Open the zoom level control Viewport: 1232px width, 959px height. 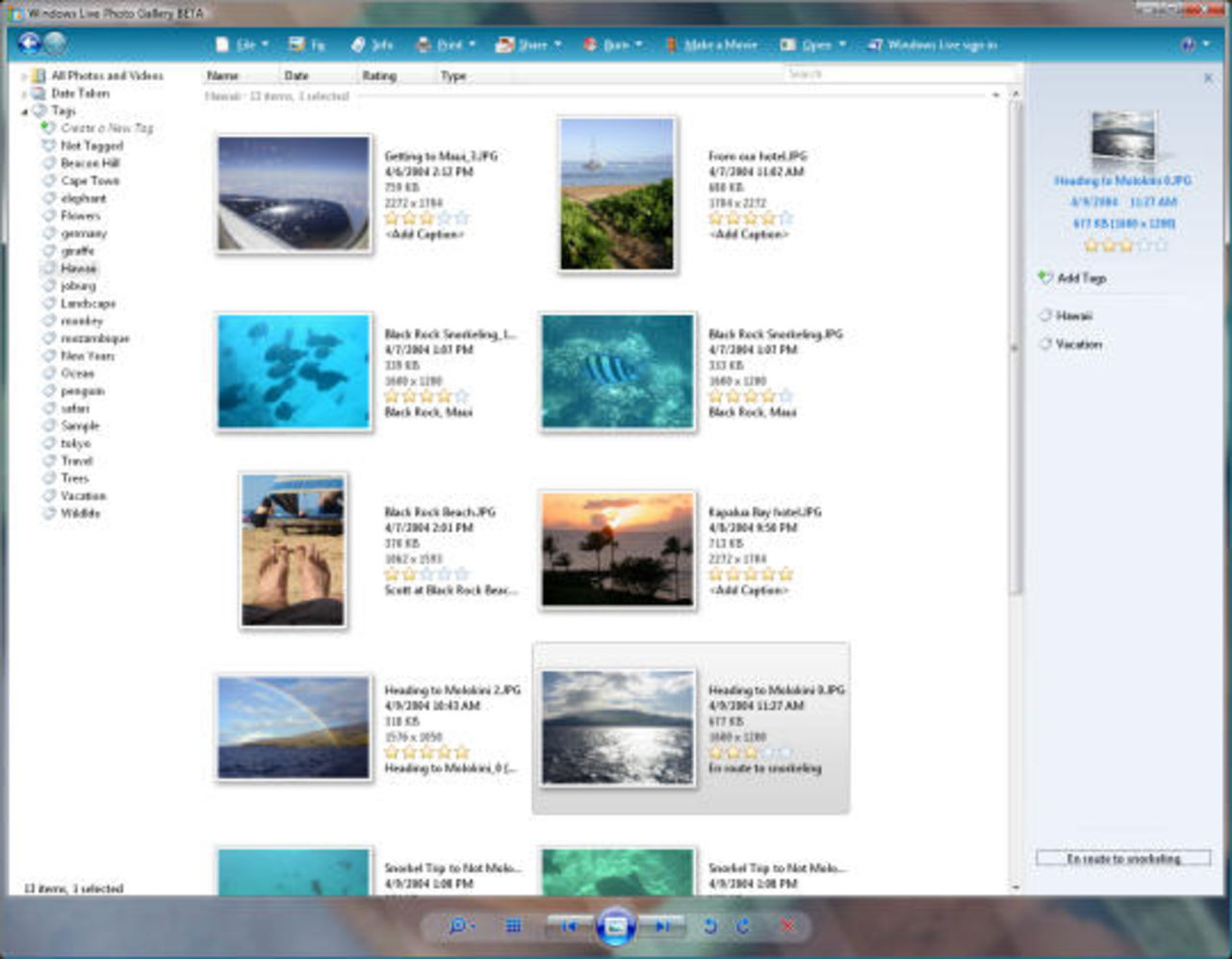point(460,926)
